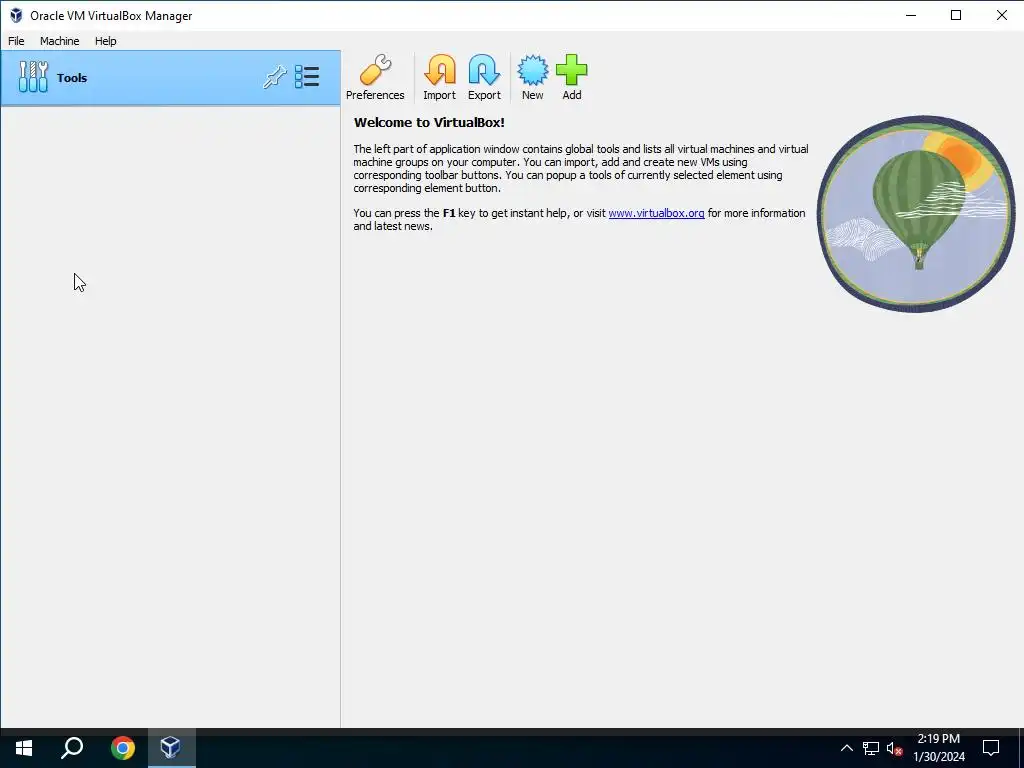This screenshot has height=768, width=1024.
Task: Open the Help menu
Action: pyautogui.click(x=105, y=40)
